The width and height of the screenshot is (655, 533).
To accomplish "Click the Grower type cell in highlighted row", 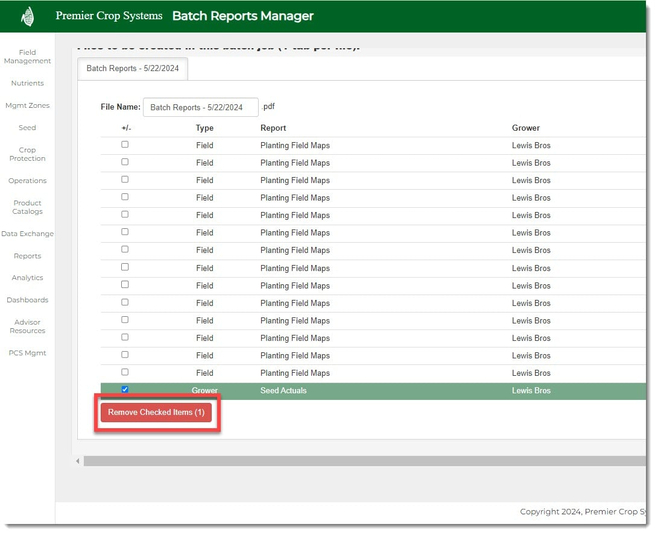I will (205, 391).
